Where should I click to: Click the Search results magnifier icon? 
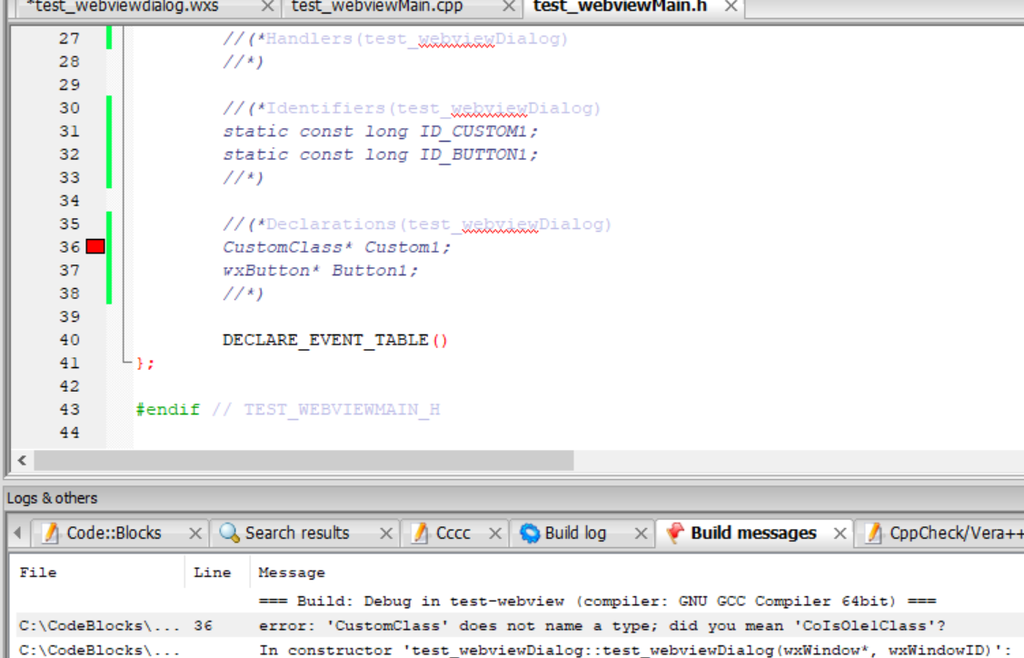click(227, 532)
